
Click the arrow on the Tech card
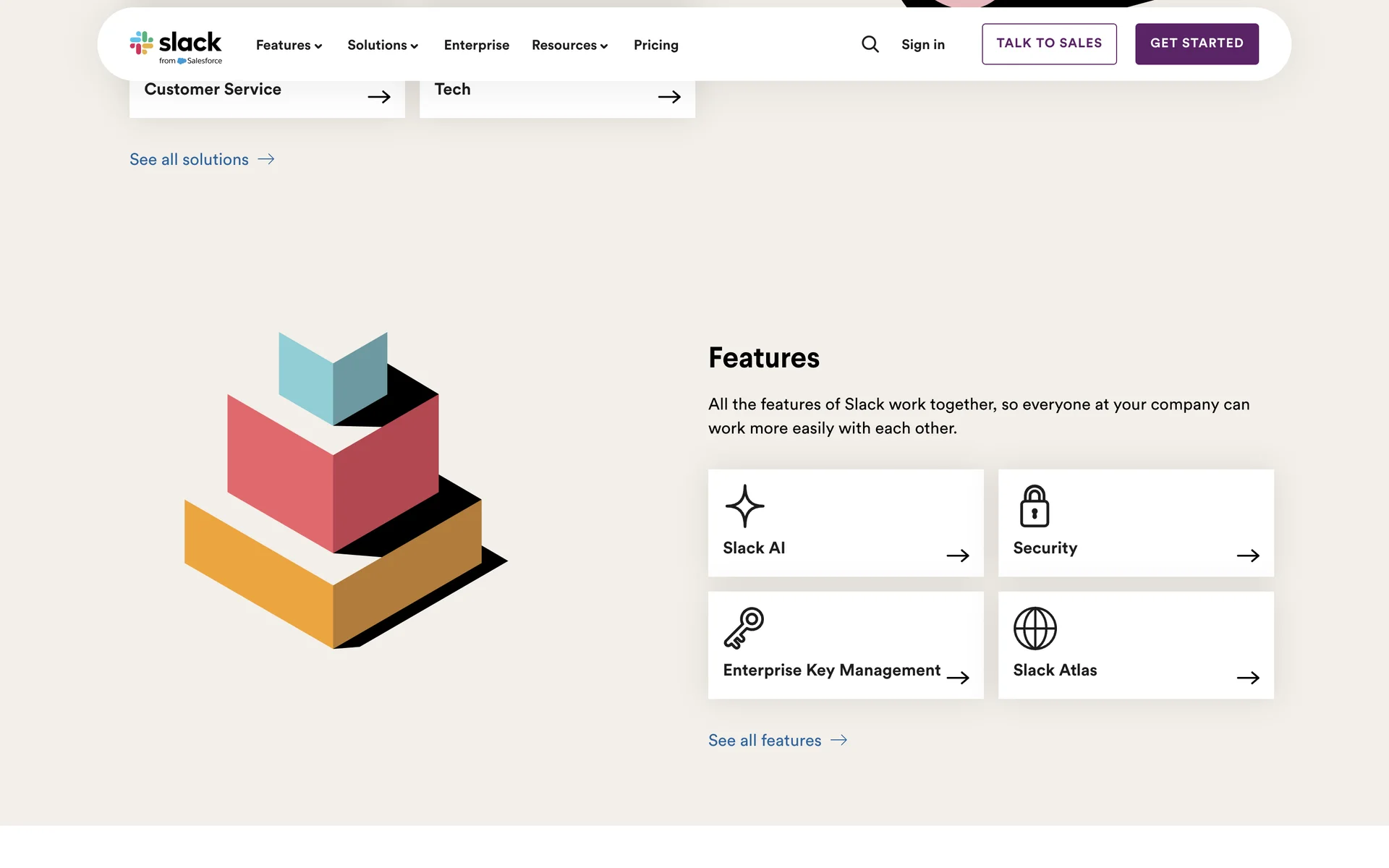point(668,97)
